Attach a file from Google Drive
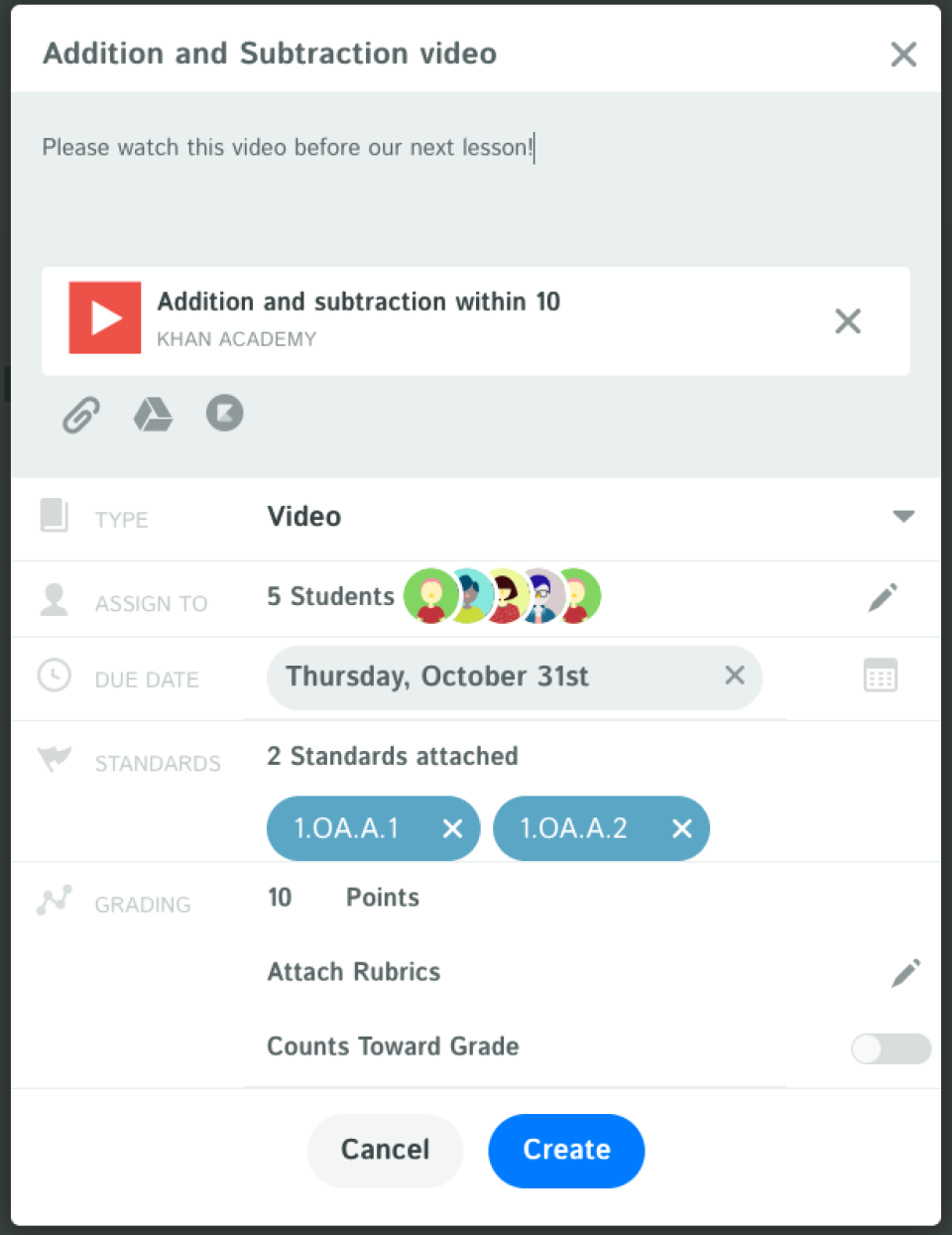The width and height of the screenshot is (952, 1235). (153, 415)
